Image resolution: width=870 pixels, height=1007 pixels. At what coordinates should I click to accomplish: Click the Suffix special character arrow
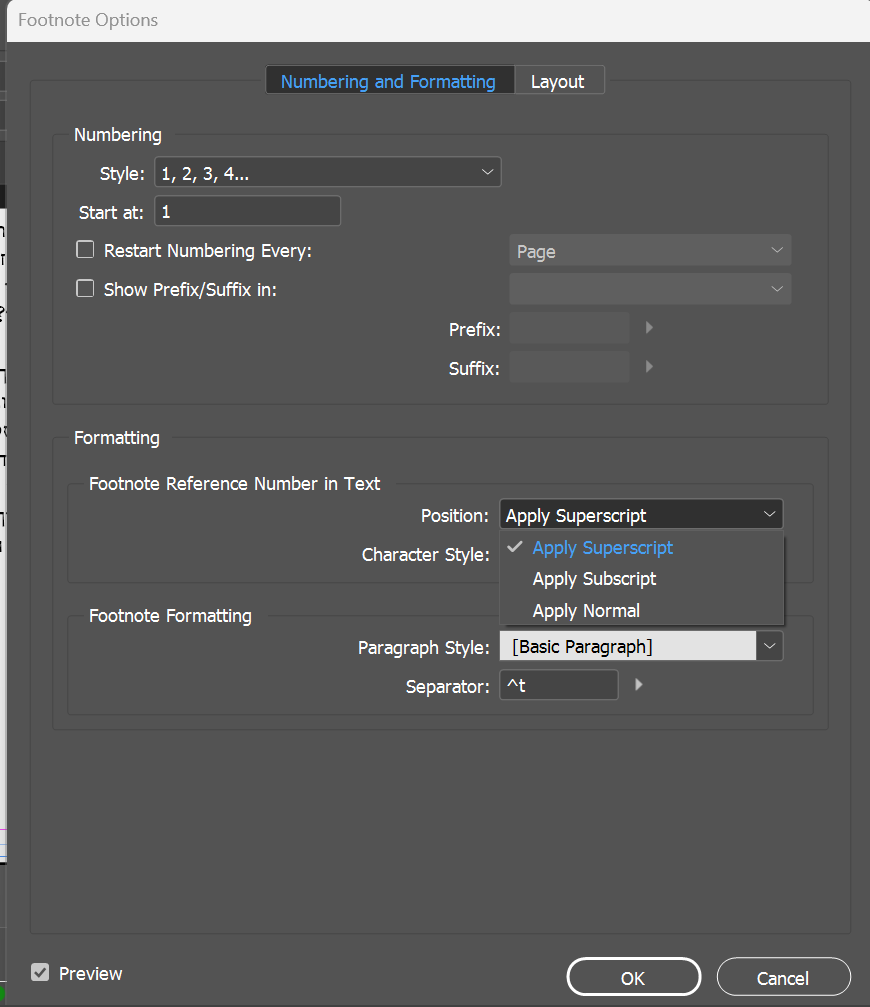649,367
